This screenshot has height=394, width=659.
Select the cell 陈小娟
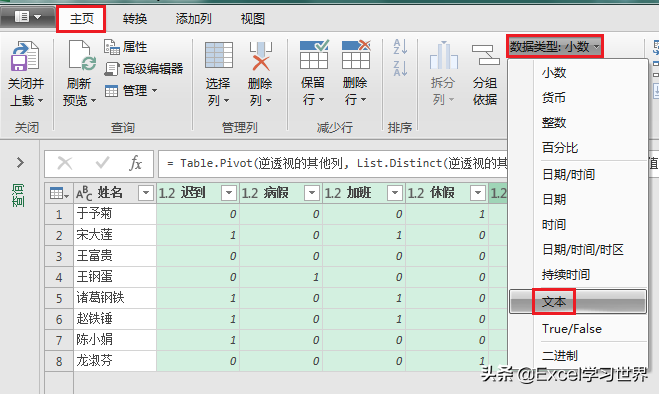point(115,340)
